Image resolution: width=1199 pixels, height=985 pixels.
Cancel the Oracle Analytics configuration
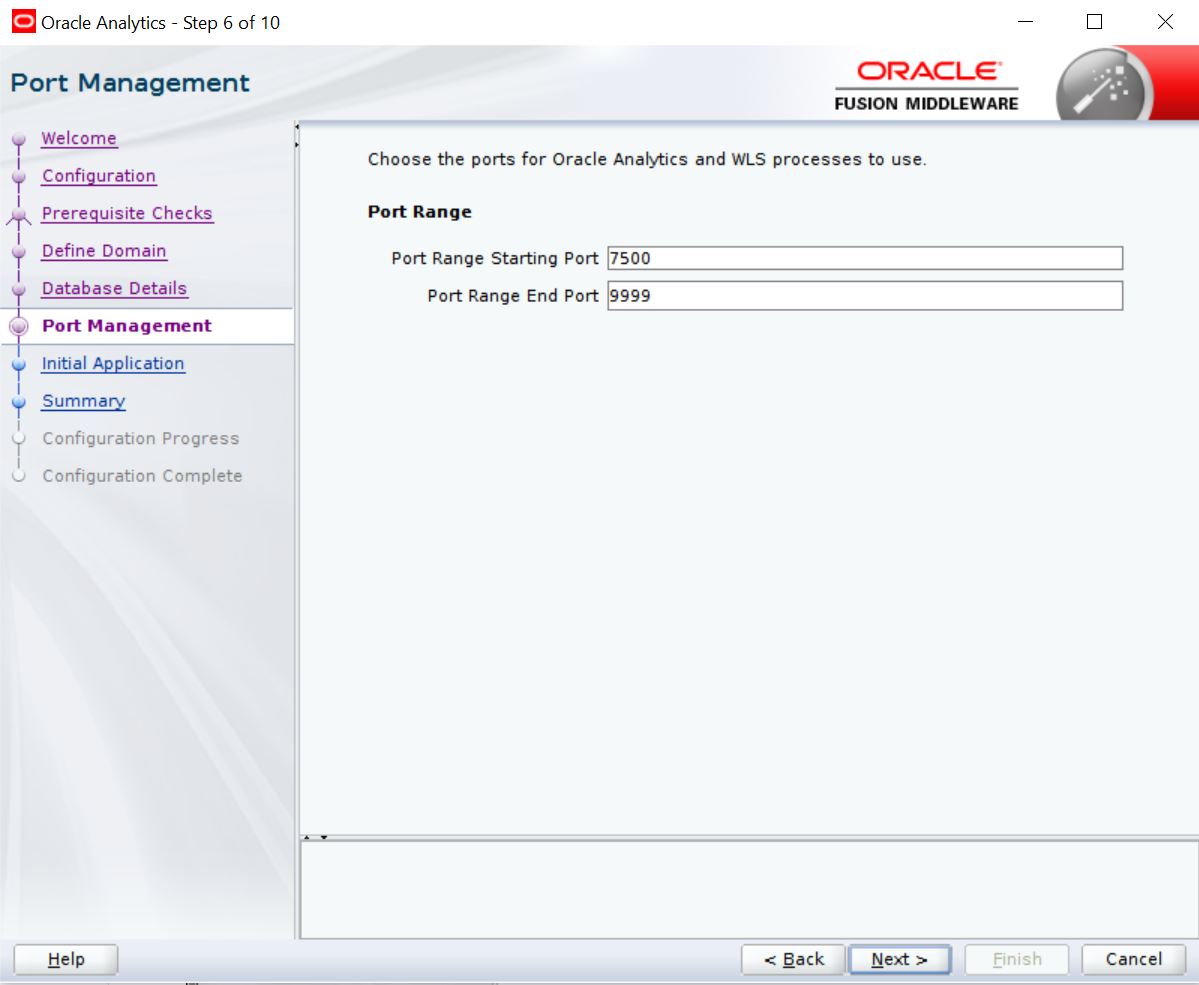tap(1133, 959)
